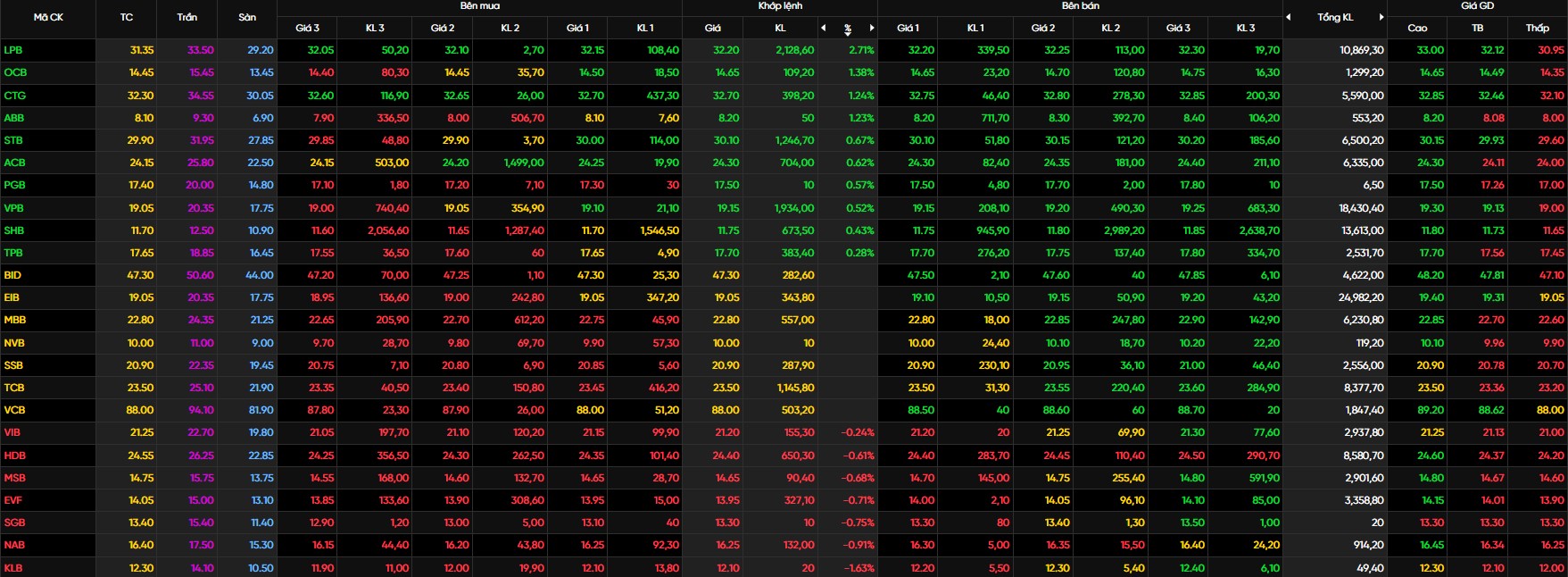Click KLB's -1.63% change value
This screenshot has width=1568, height=577.
coord(859,568)
